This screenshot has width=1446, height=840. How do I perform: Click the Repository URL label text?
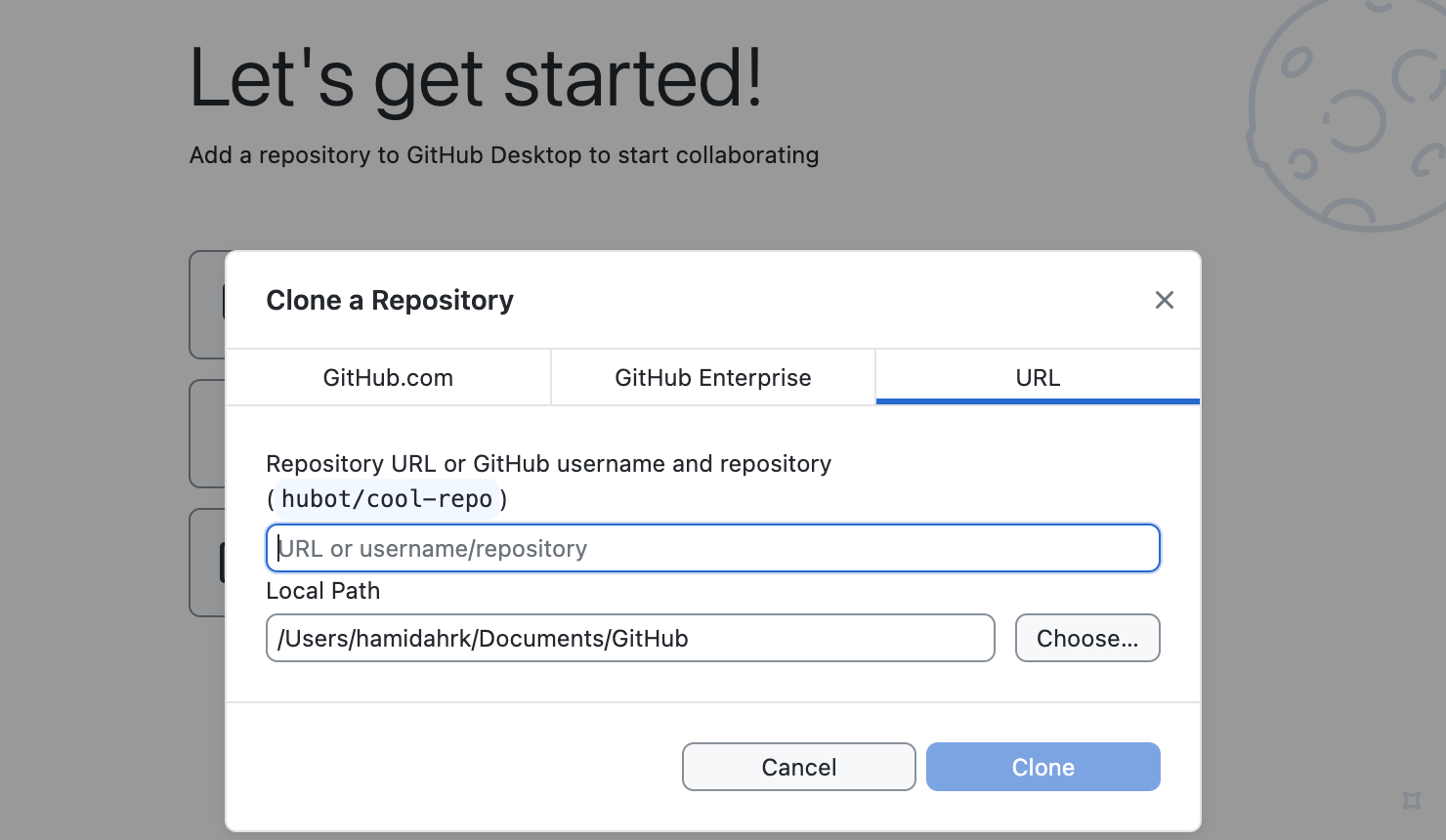pyautogui.click(x=548, y=463)
